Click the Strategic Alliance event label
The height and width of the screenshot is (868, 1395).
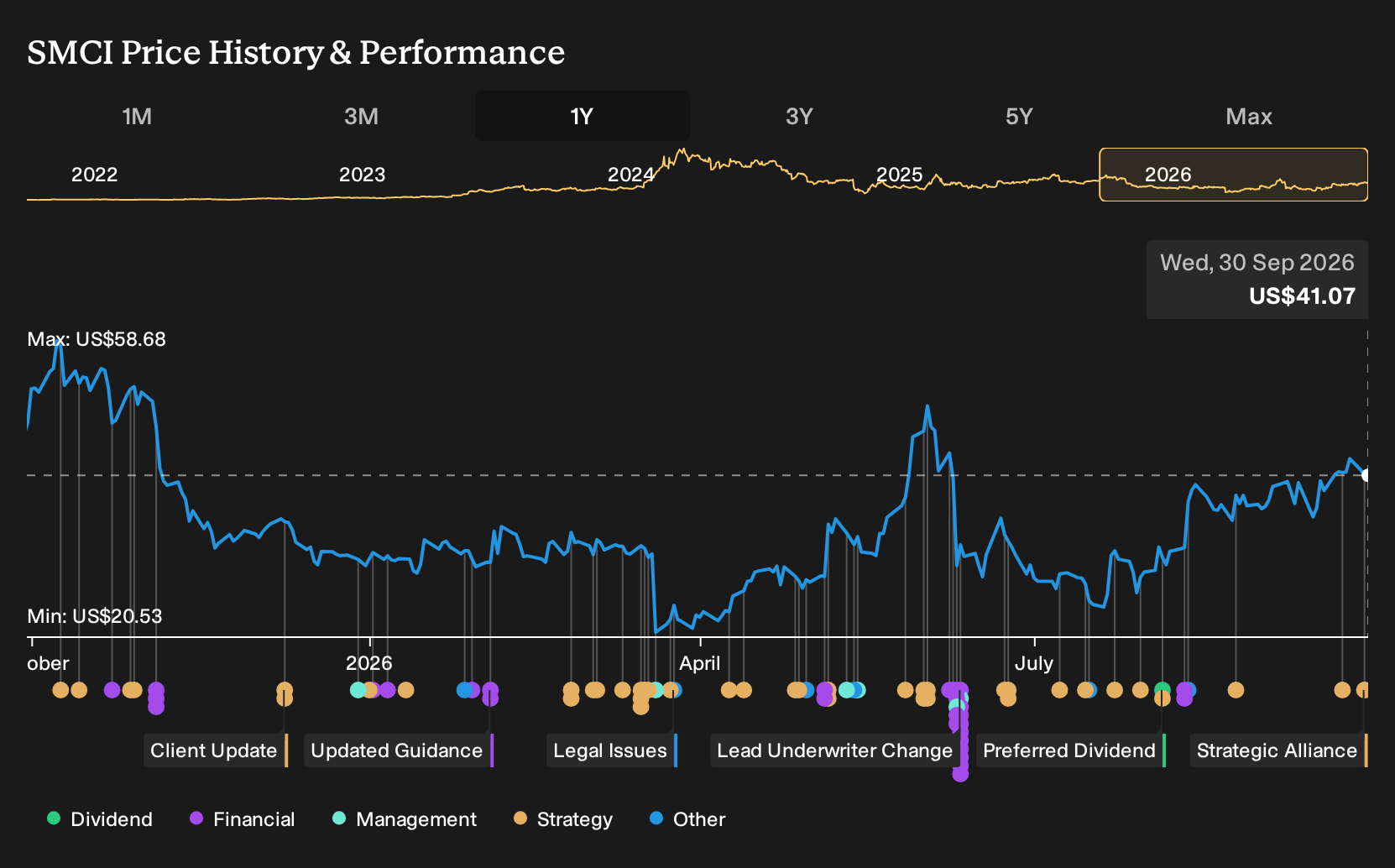pyautogui.click(x=1278, y=750)
